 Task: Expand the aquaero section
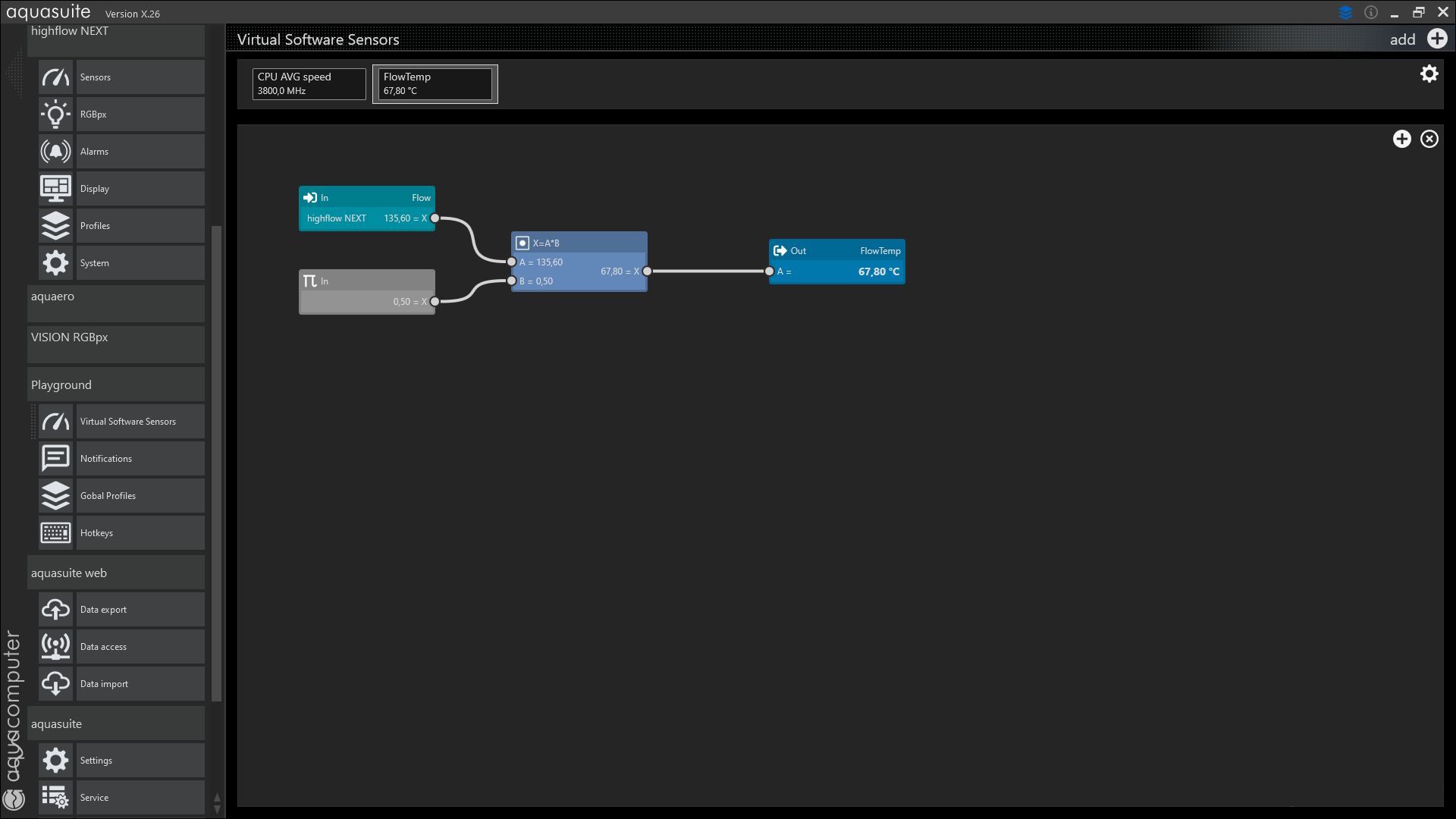pyautogui.click(x=116, y=303)
